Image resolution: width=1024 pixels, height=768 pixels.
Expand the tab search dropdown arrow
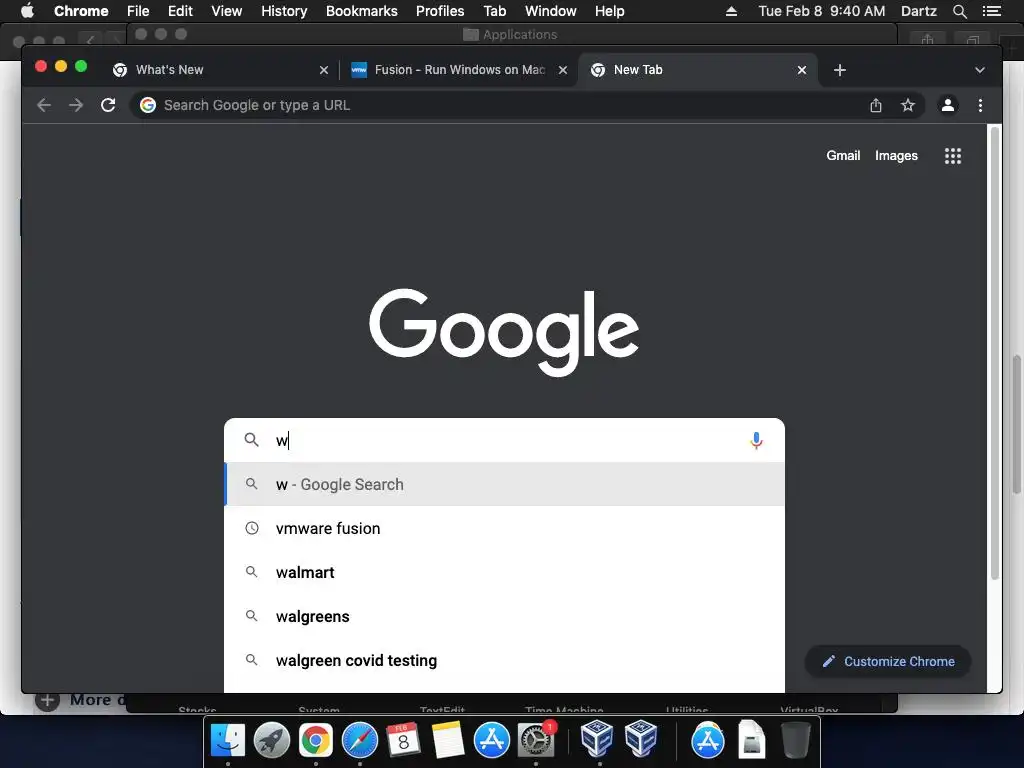tap(980, 70)
